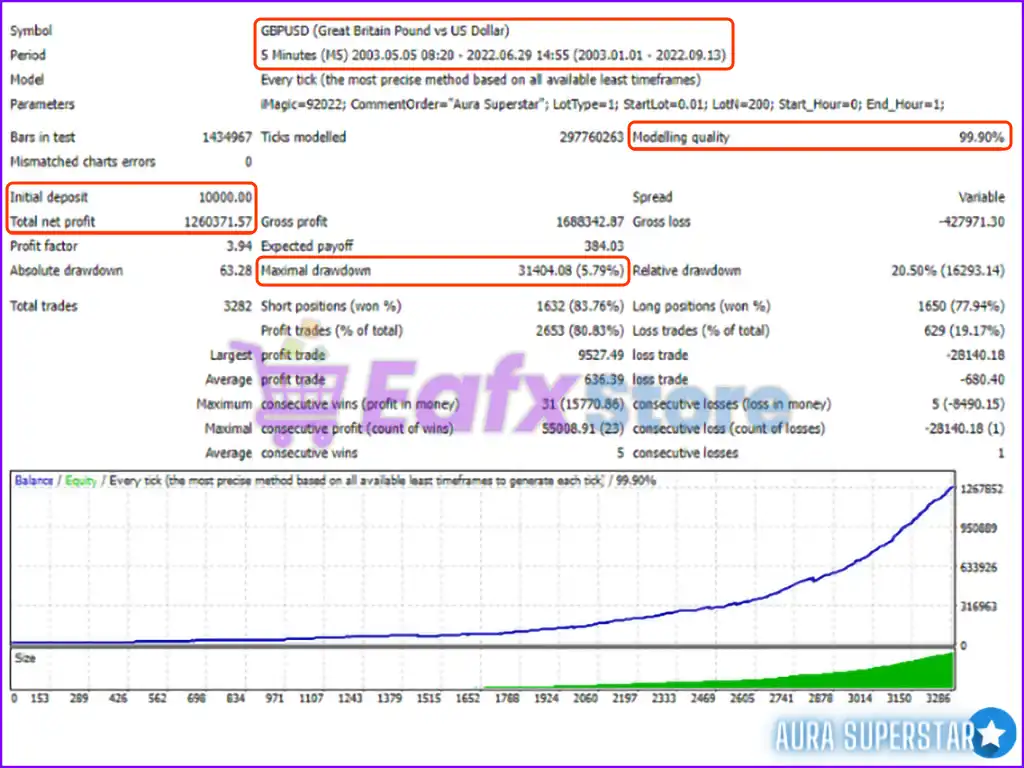Click the 3286 tick on chart x-axis
Viewport: 1024px width, 768px height.
coord(938,698)
